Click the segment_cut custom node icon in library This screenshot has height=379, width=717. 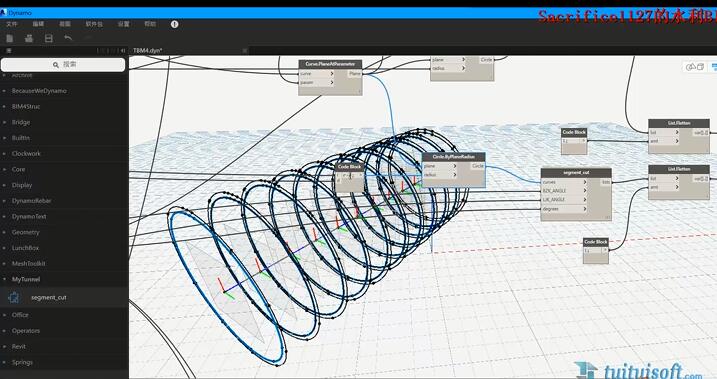tap(14, 298)
